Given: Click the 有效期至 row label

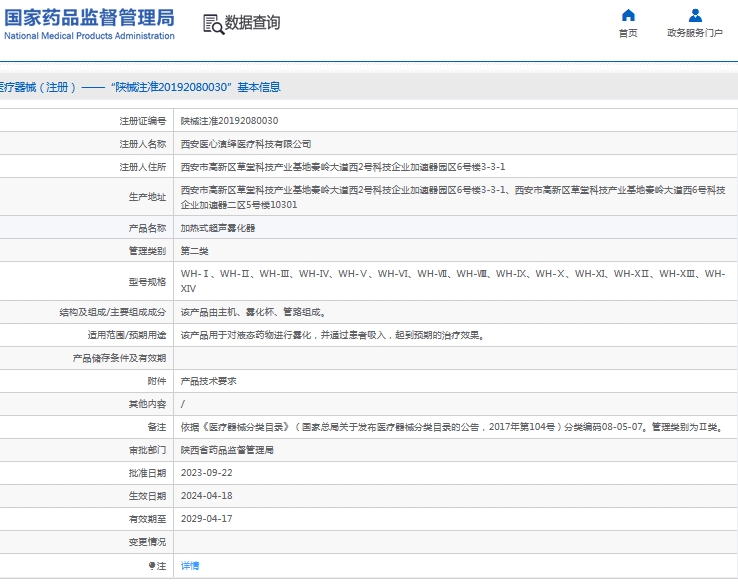Looking at the screenshot, I should click(x=147, y=519).
